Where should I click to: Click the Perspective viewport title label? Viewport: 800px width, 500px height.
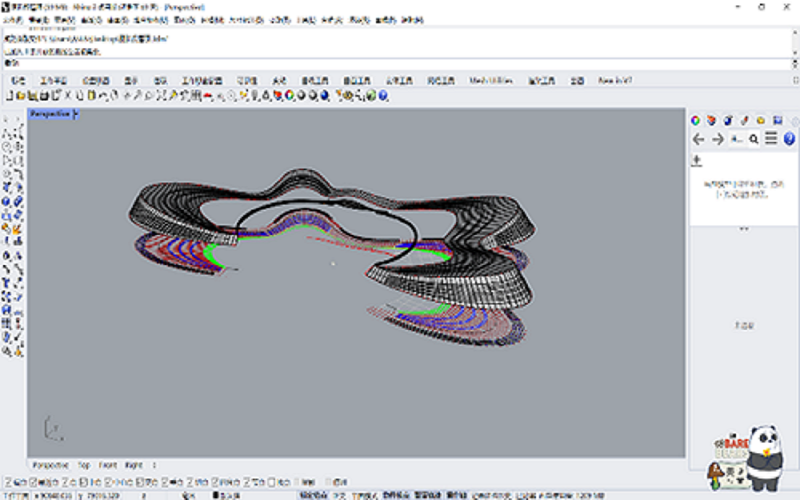pos(49,114)
